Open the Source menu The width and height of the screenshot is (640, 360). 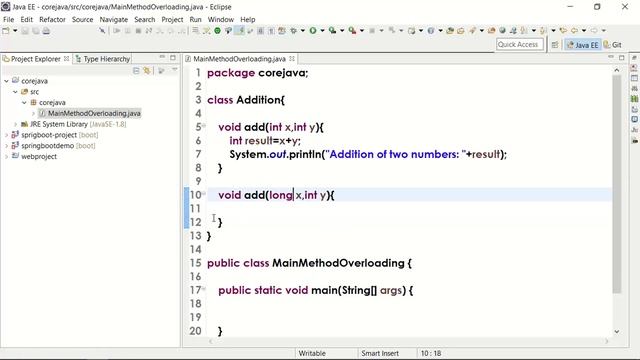pyautogui.click(x=82, y=19)
